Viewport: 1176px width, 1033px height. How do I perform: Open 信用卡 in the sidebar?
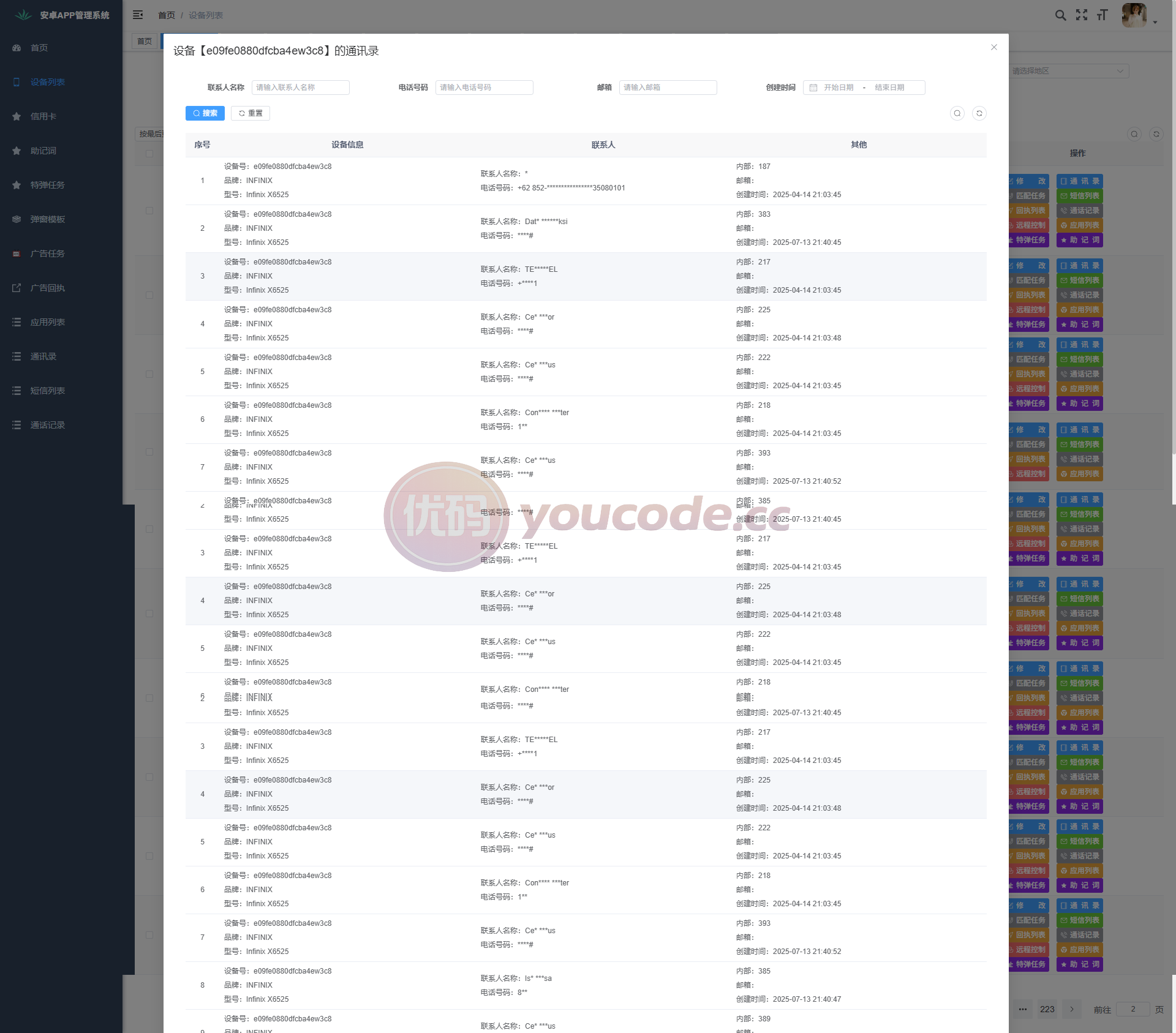coord(61,116)
